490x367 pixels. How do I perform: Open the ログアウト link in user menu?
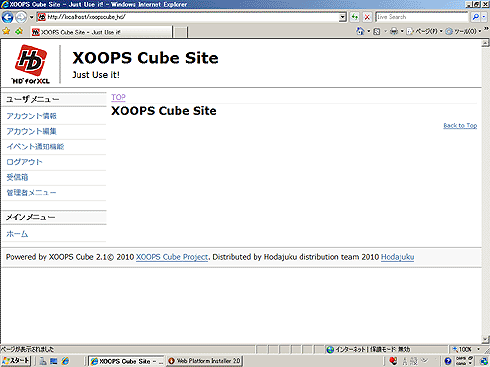click(x=24, y=162)
